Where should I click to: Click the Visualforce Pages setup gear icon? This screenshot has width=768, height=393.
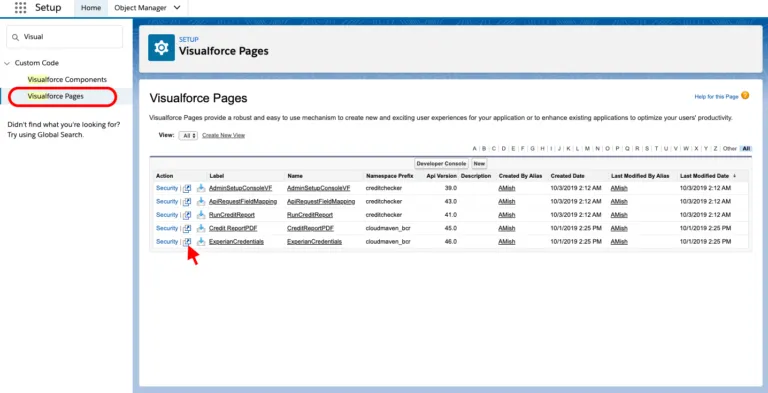click(x=161, y=48)
